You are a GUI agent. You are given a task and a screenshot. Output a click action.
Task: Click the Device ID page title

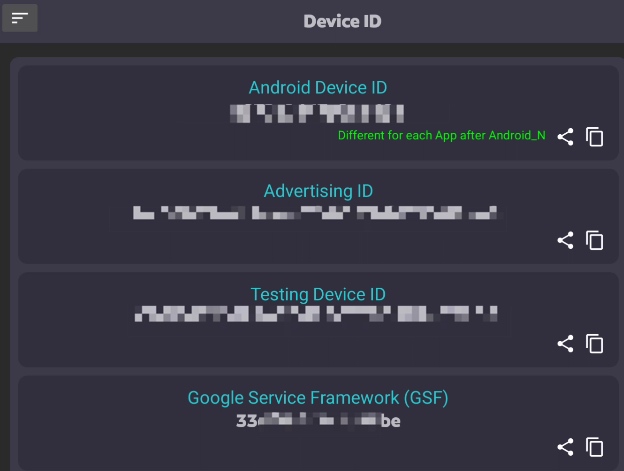click(342, 21)
